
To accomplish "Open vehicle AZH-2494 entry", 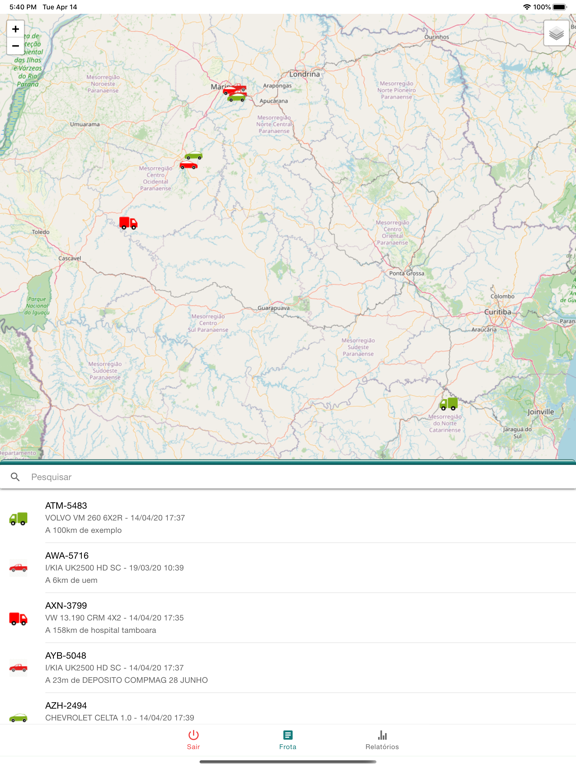I will 288,709.
